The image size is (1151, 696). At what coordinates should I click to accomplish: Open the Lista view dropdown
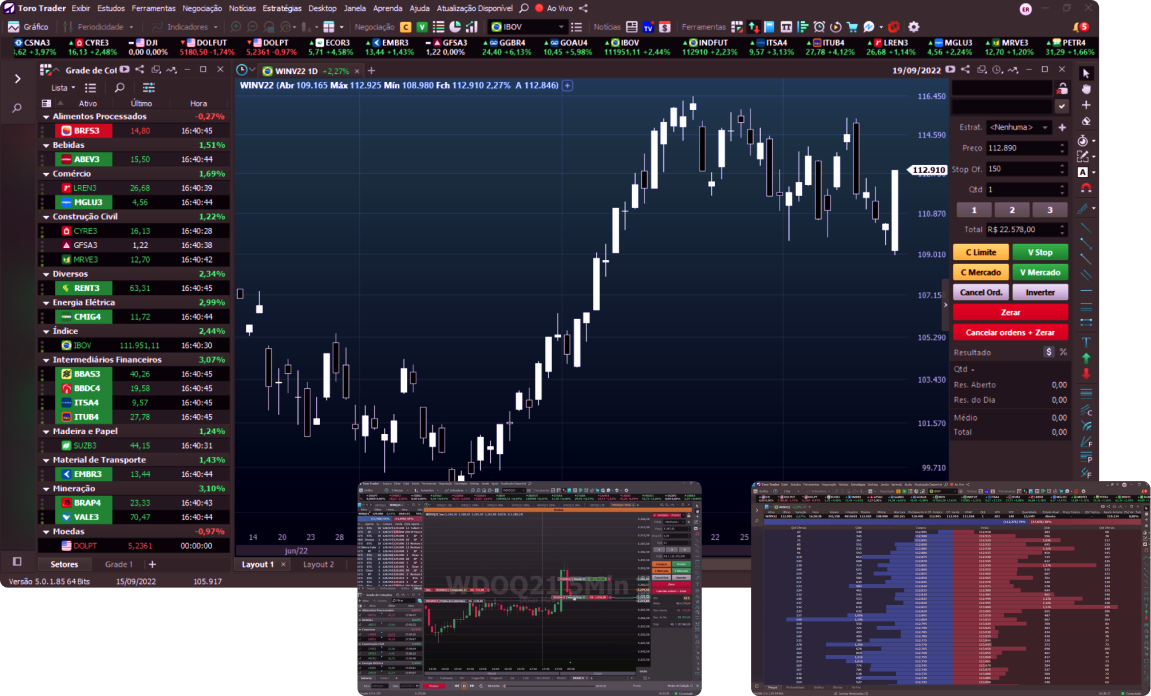coord(63,87)
